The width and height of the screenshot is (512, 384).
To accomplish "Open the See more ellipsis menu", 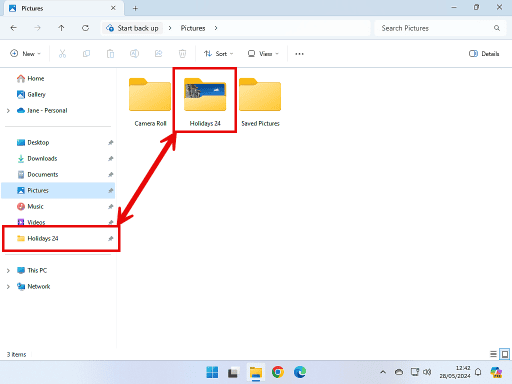I will tap(299, 54).
